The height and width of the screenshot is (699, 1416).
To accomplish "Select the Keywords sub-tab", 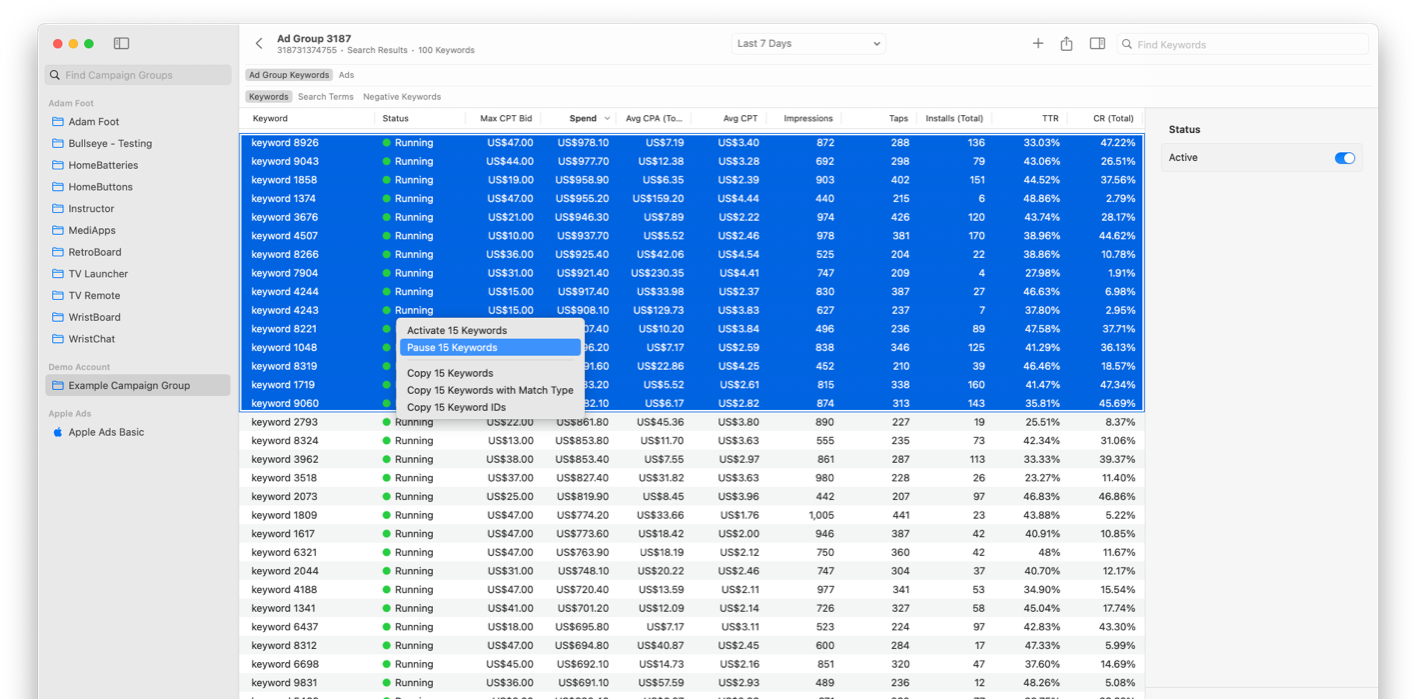I will point(269,97).
